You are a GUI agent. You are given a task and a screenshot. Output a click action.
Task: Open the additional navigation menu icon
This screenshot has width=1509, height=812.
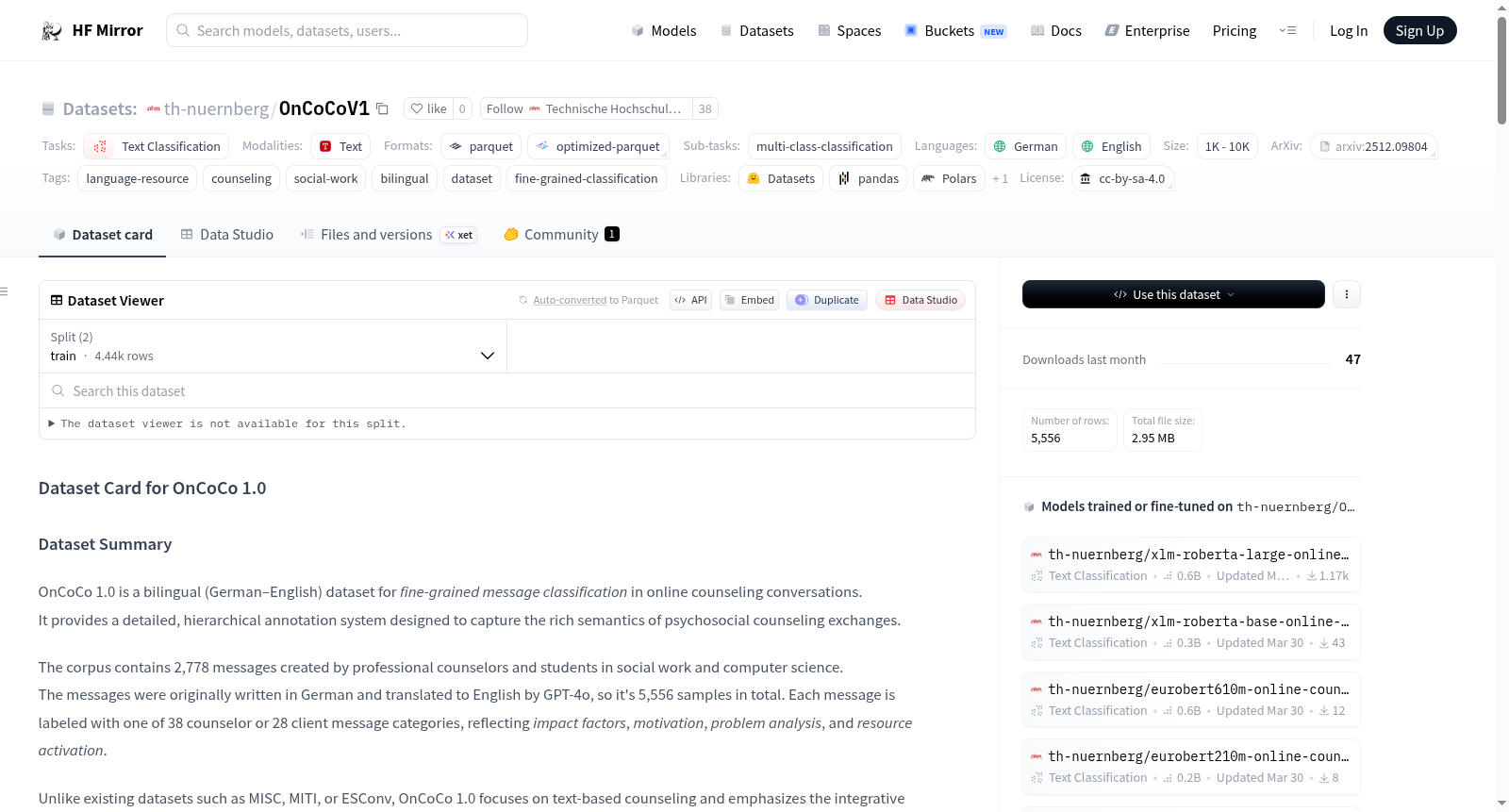tap(1287, 30)
